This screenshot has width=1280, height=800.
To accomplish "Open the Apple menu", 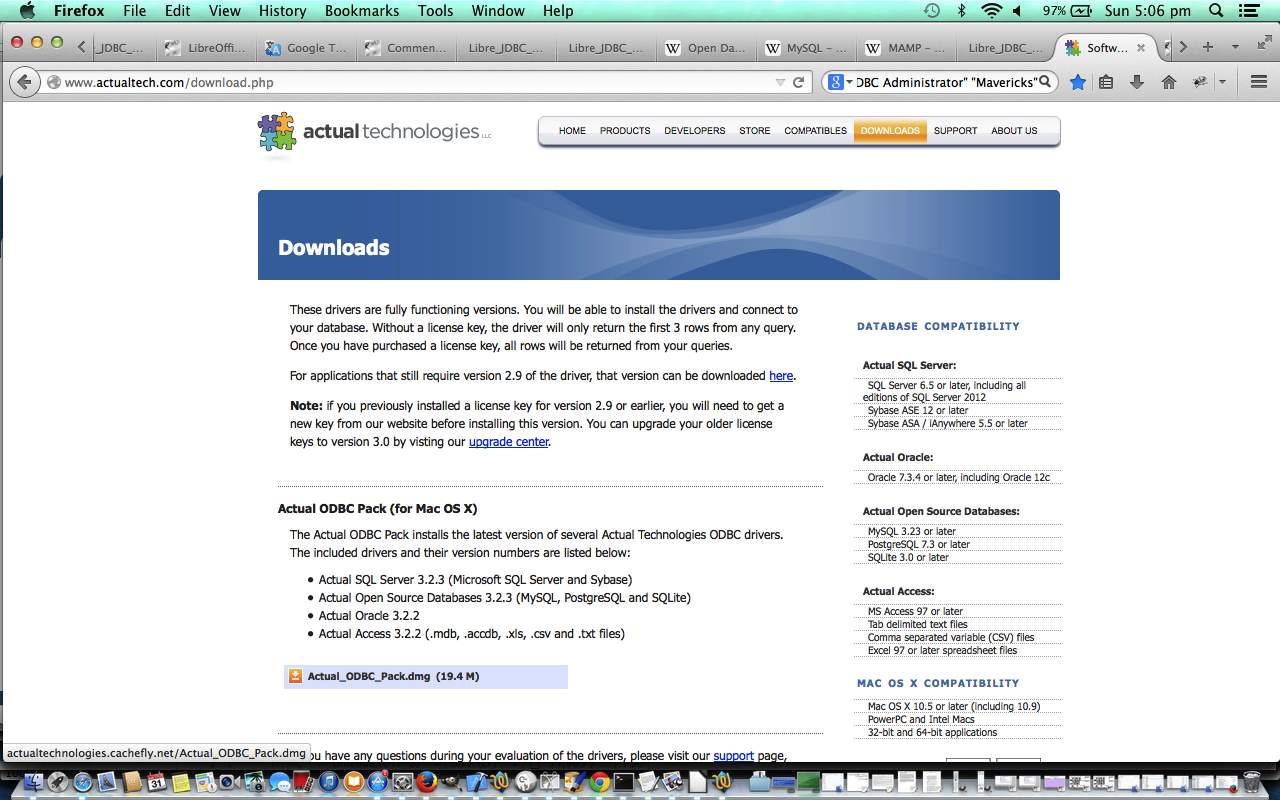I will [27, 11].
